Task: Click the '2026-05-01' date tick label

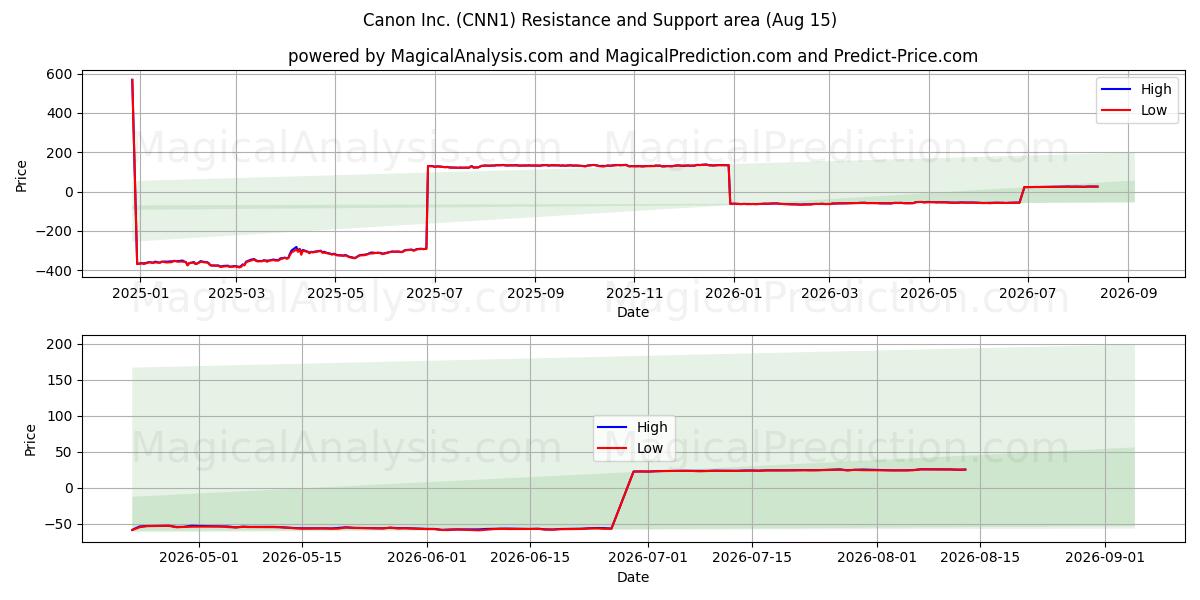Action: click(199, 558)
